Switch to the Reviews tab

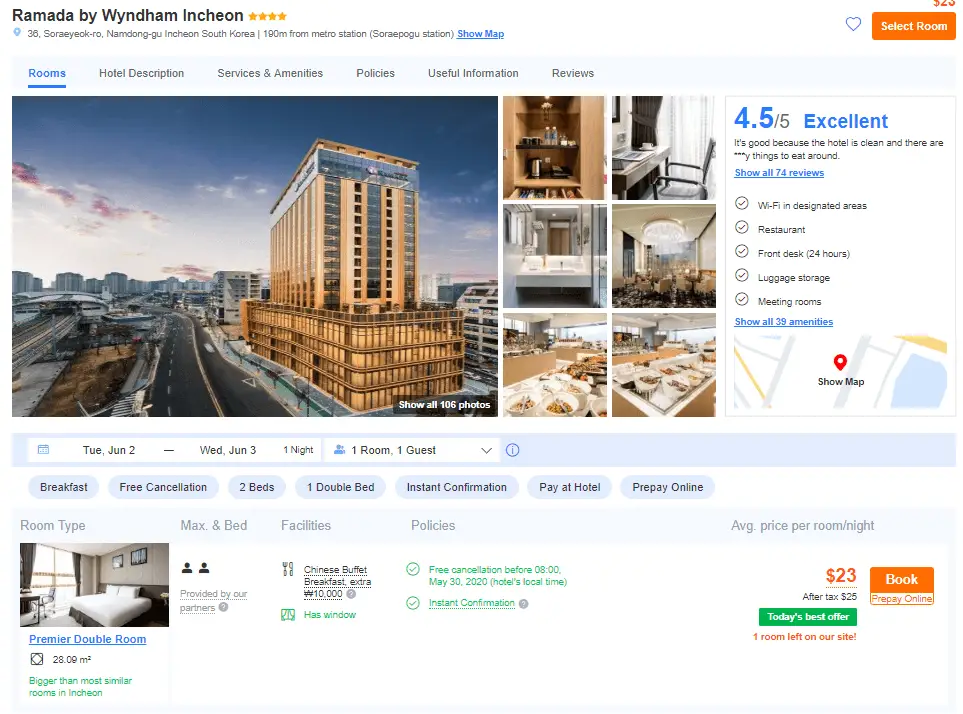pos(572,73)
